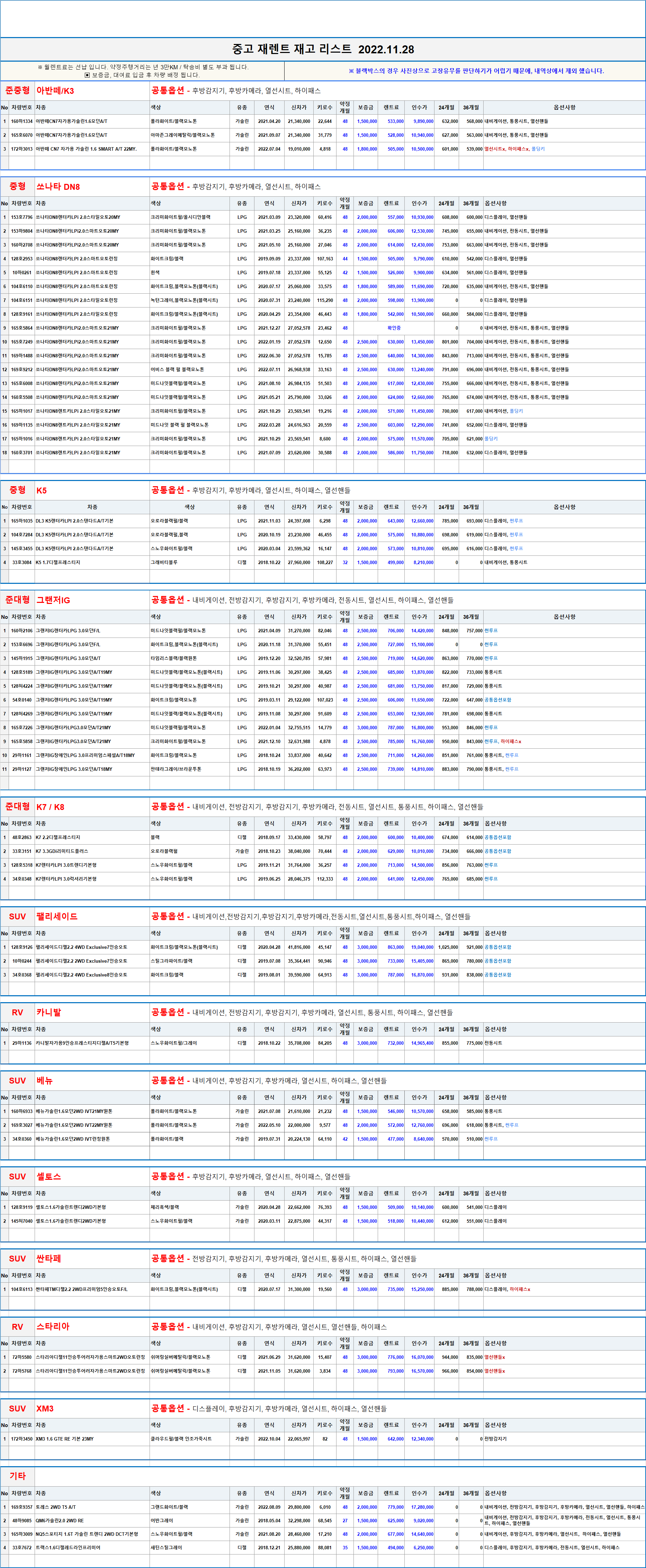
Task: Click plate 165호6070 in the 아반떼 table
Action: (x=22, y=135)
